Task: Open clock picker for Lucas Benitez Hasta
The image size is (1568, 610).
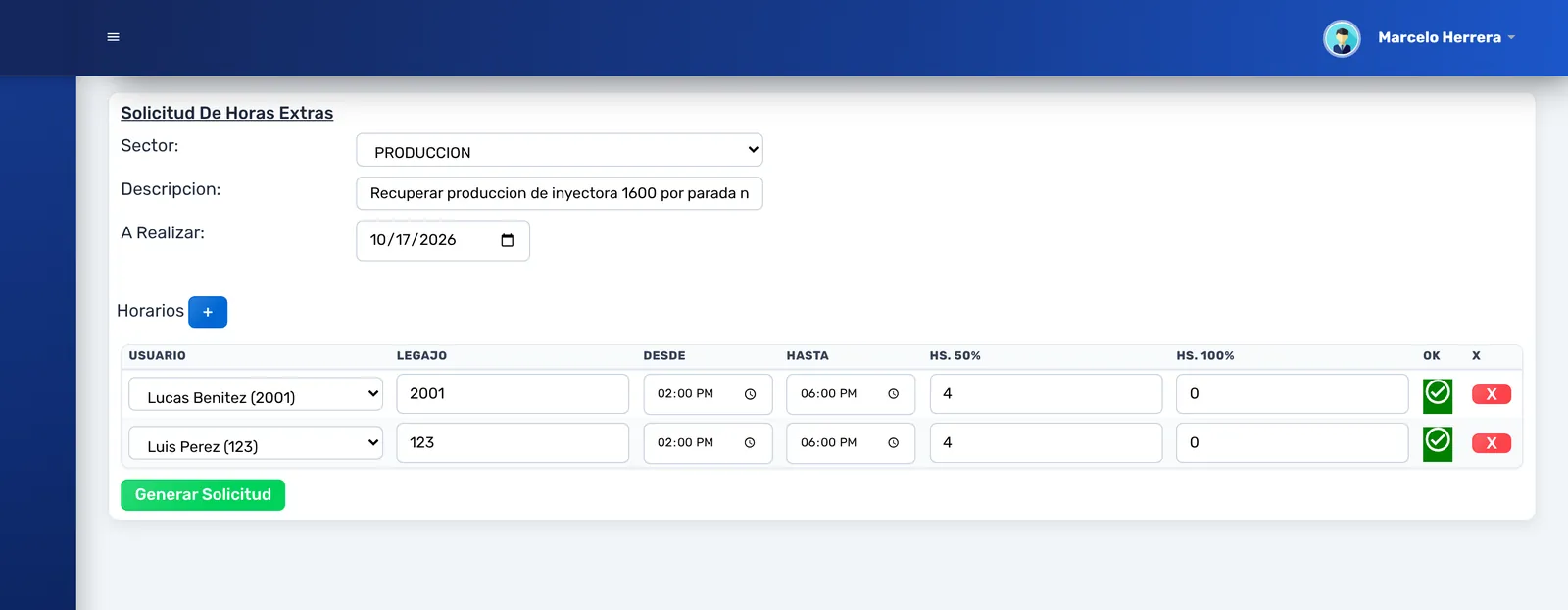Action: pos(893,394)
